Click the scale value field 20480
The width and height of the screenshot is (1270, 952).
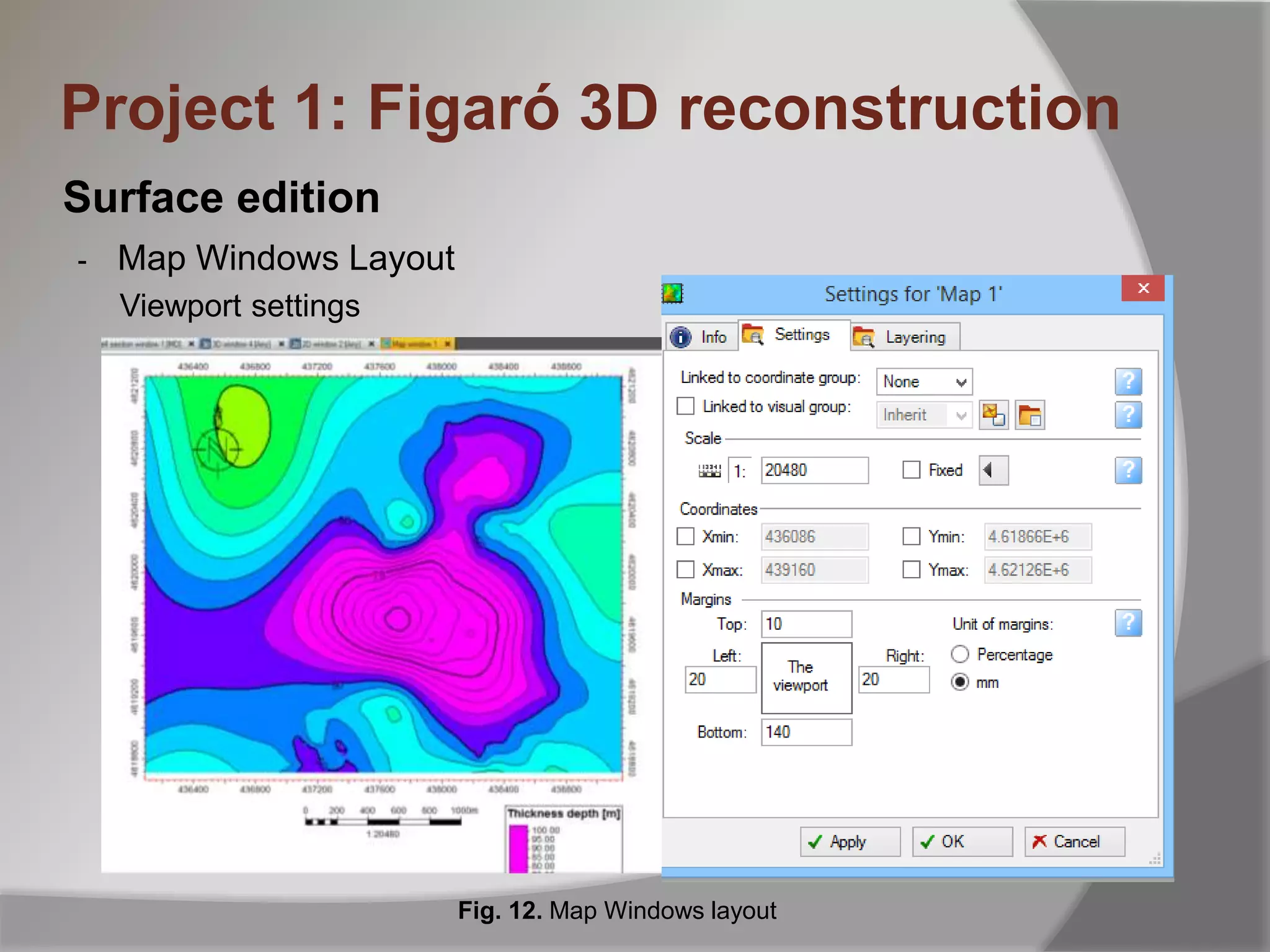pos(814,470)
